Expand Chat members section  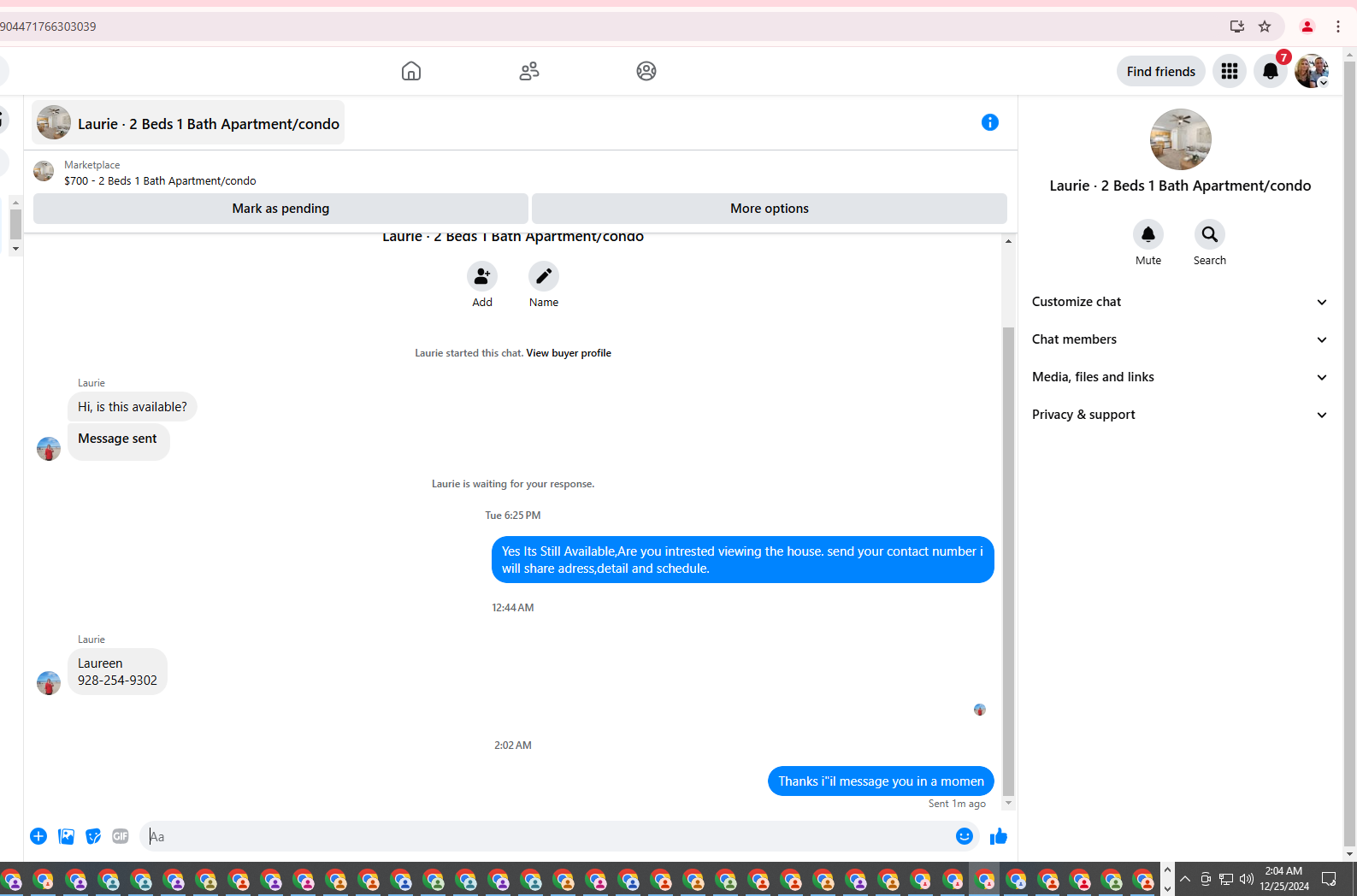[1180, 339]
